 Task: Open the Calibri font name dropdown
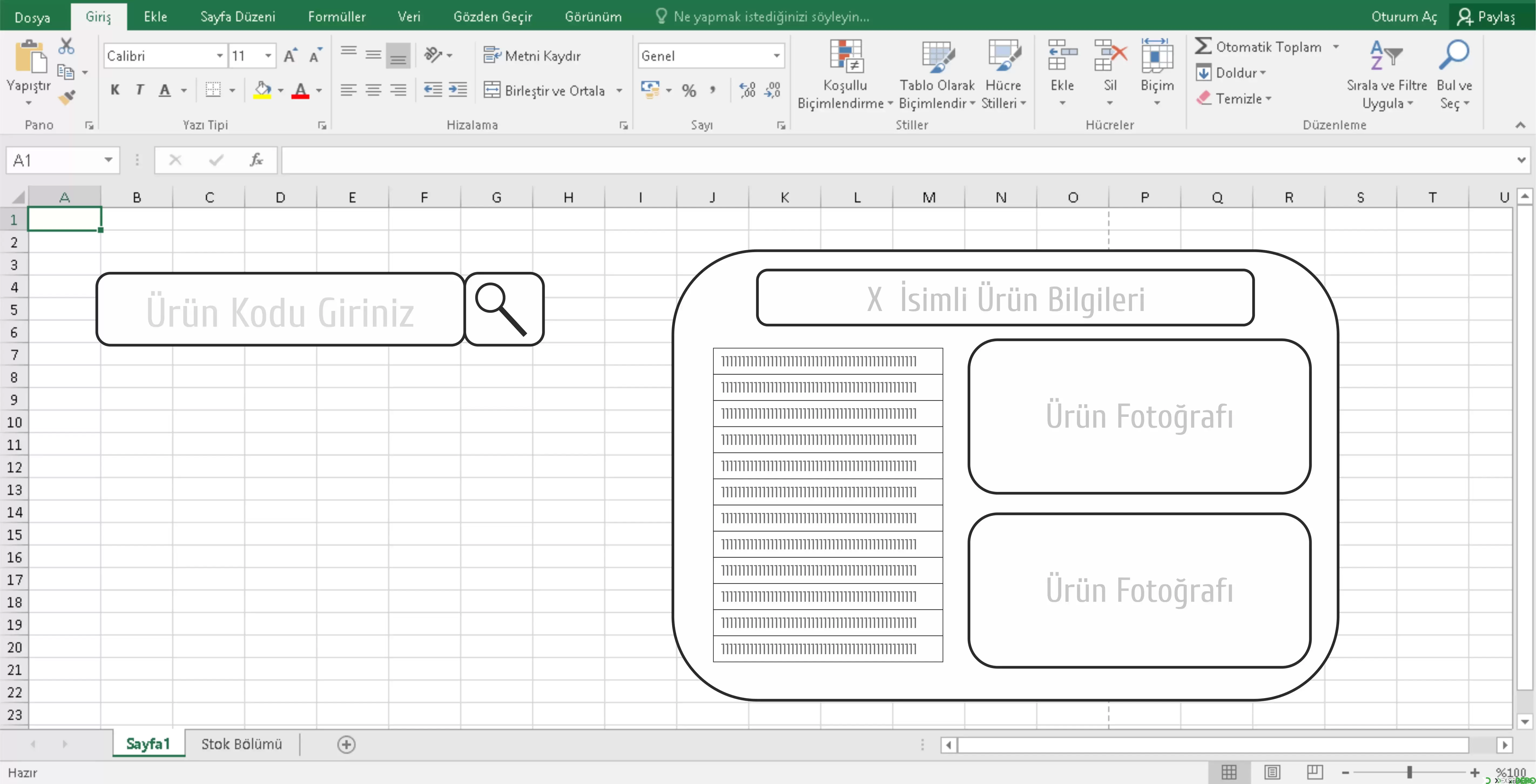click(x=220, y=56)
